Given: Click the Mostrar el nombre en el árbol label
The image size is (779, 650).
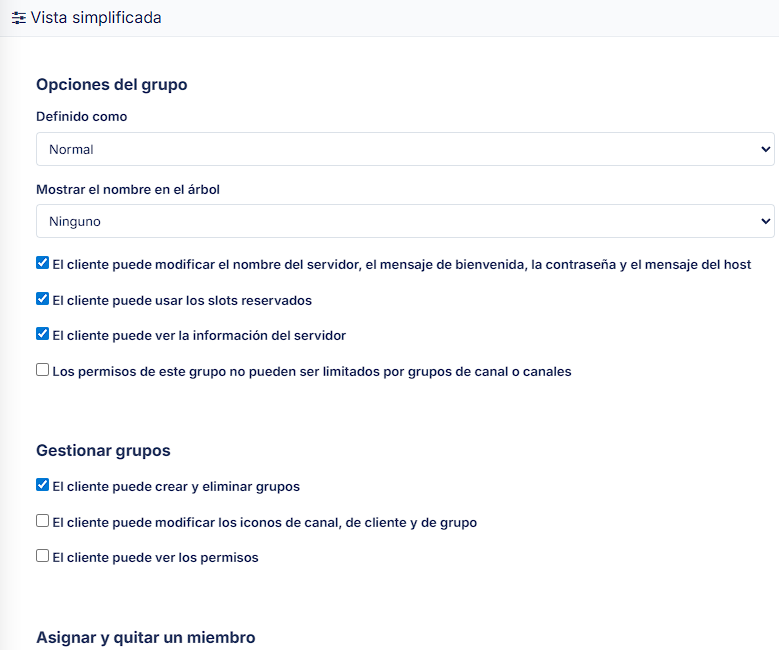Looking at the screenshot, I should pyautogui.click(x=128, y=189).
